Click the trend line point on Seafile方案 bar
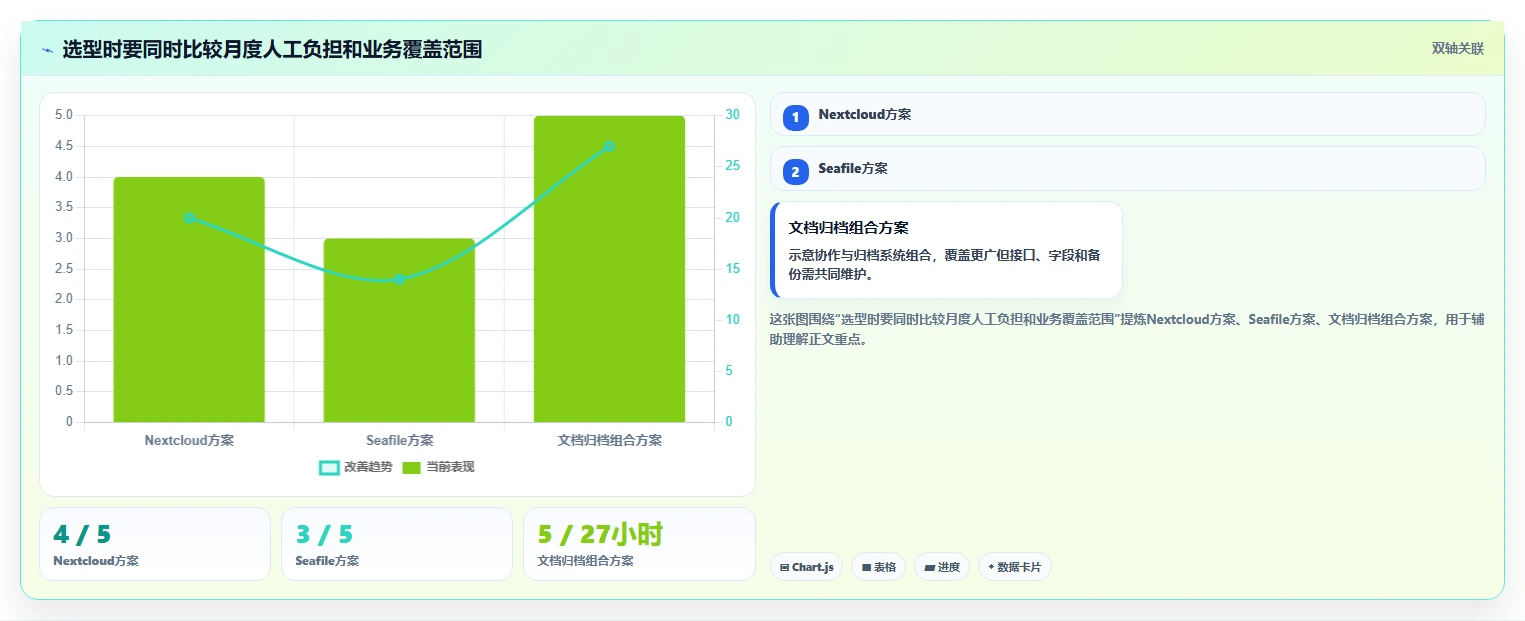This screenshot has height=621, width=1525. pos(399,279)
